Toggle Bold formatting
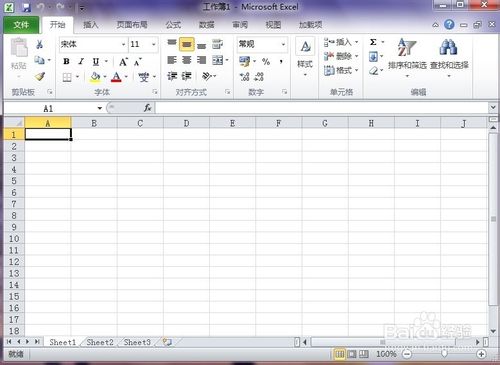 (x=66, y=61)
